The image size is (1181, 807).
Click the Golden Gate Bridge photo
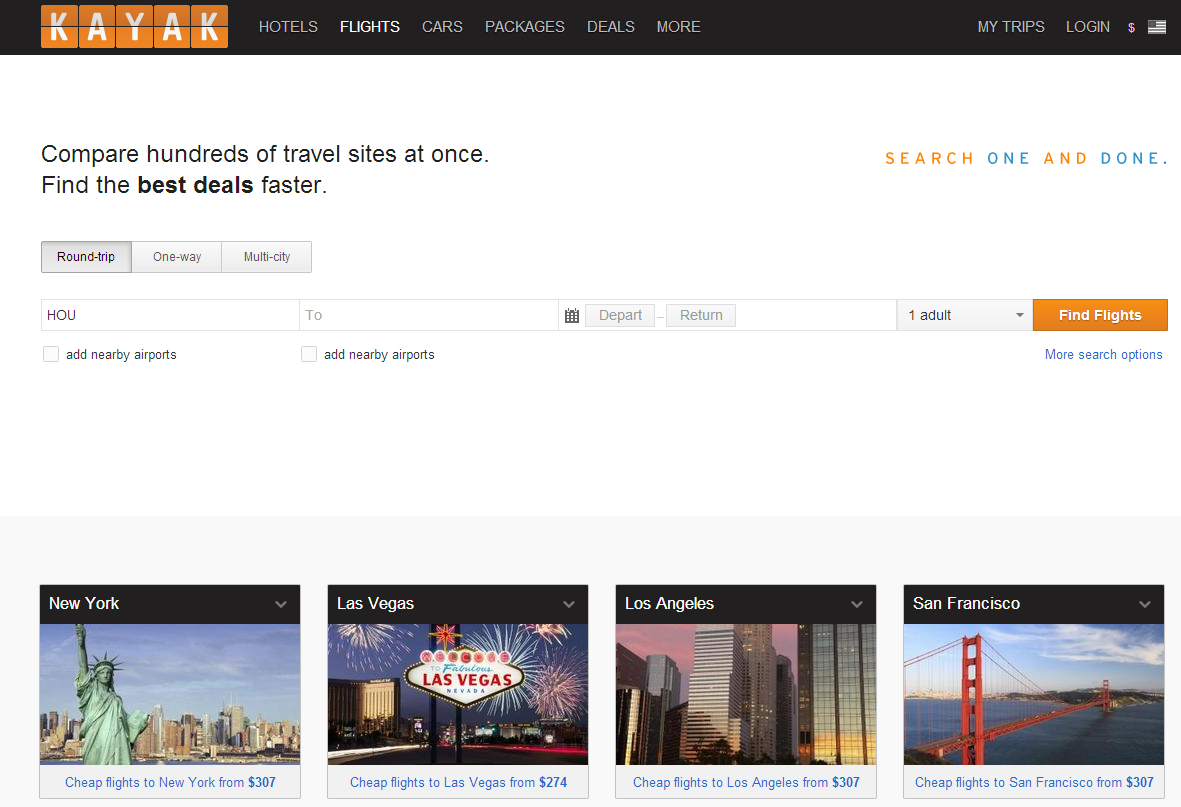[1034, 694]
